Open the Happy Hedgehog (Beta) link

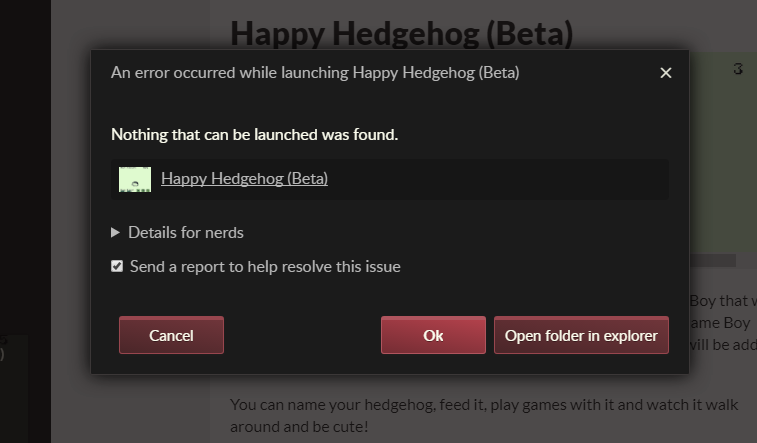click(x=244, y=179)
